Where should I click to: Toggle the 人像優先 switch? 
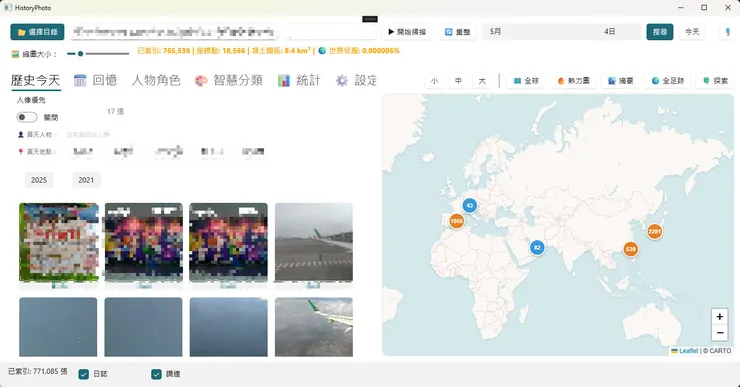(27, 117)
